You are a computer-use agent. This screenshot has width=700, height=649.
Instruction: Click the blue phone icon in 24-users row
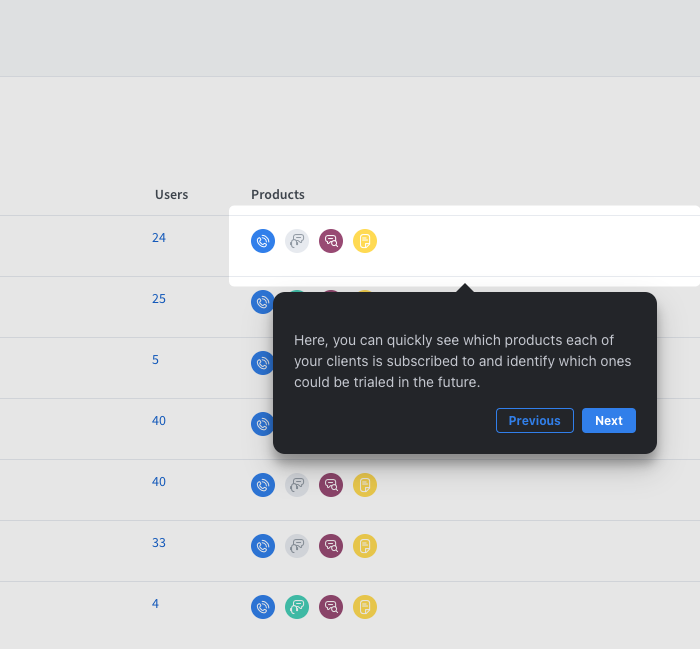[x=263, y=241]
